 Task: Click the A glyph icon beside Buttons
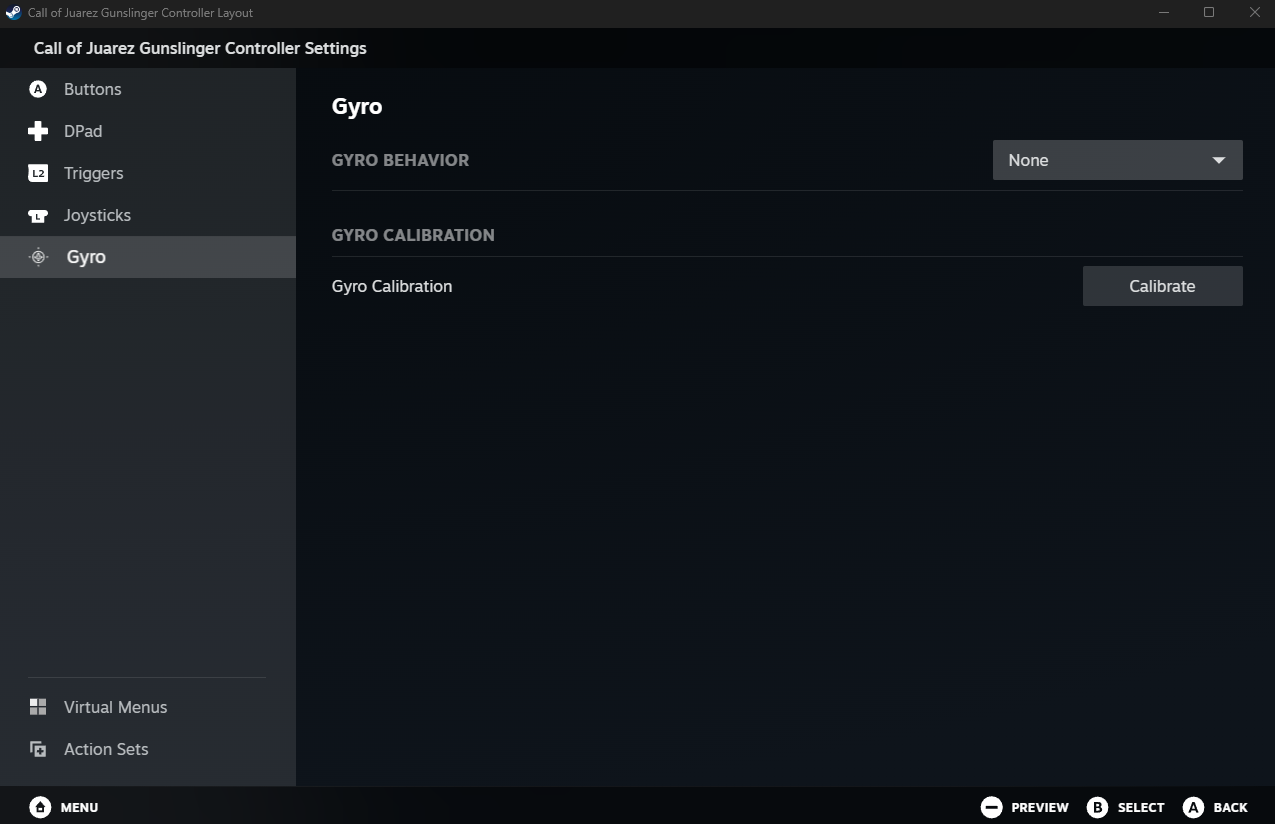[x=38, y=89]
